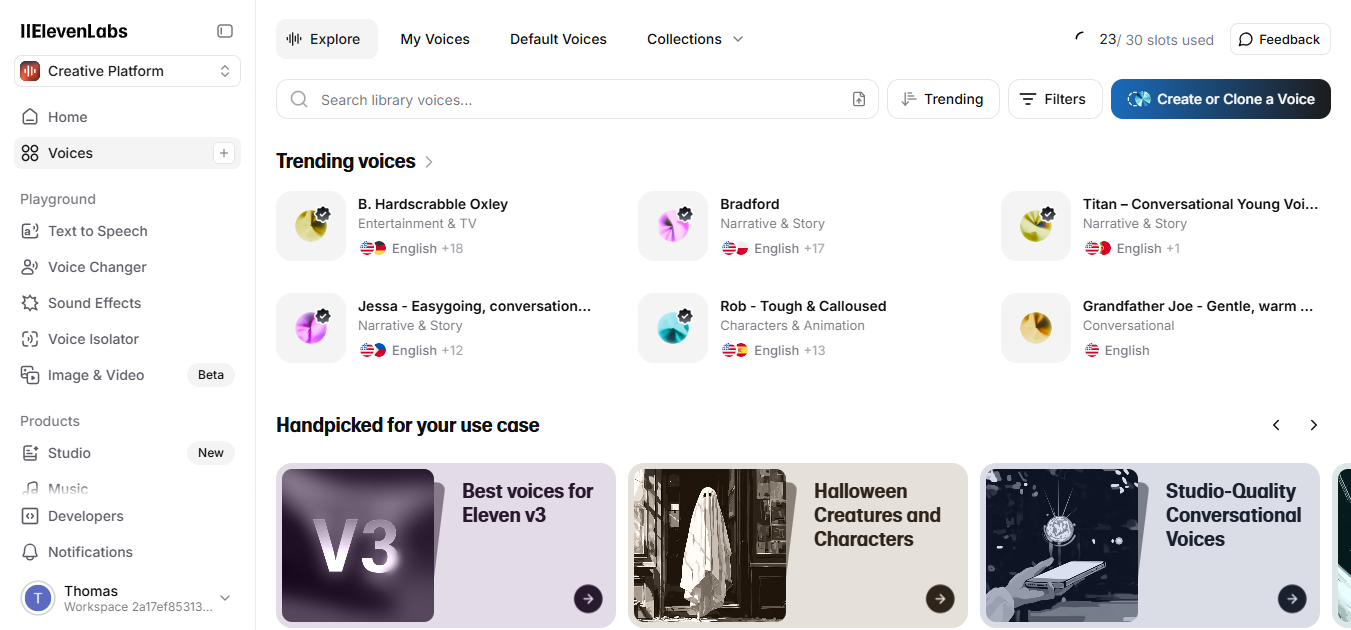The image size is (1351, 630).
Task: Open the Trending sort dropdown
Action: coord(943,99)
